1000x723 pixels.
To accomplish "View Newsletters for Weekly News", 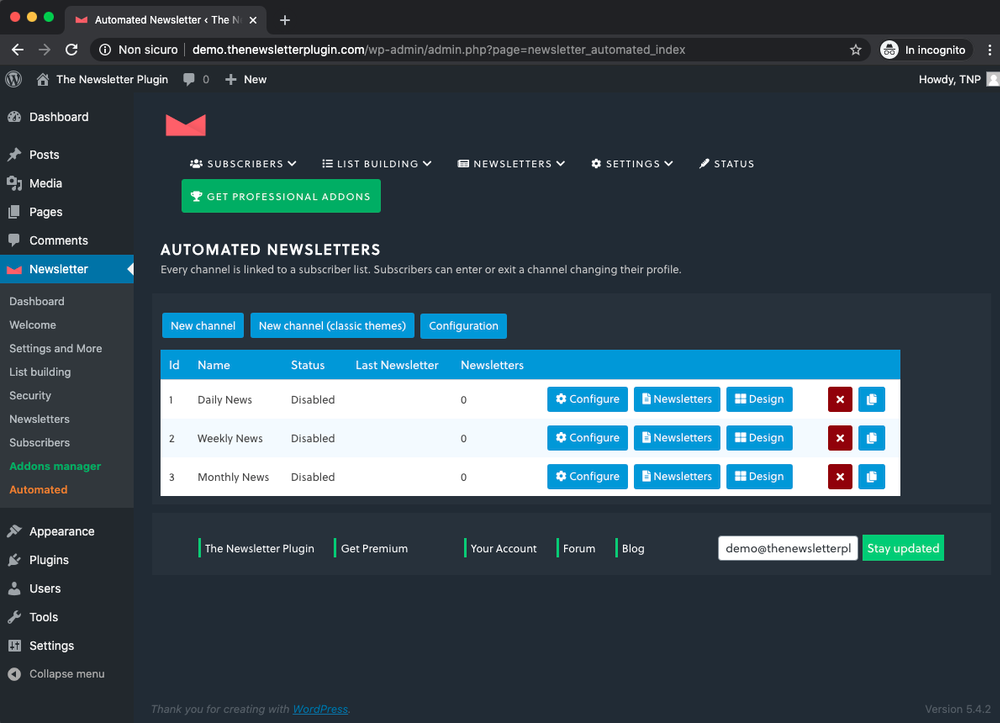I will click(677, 438).
